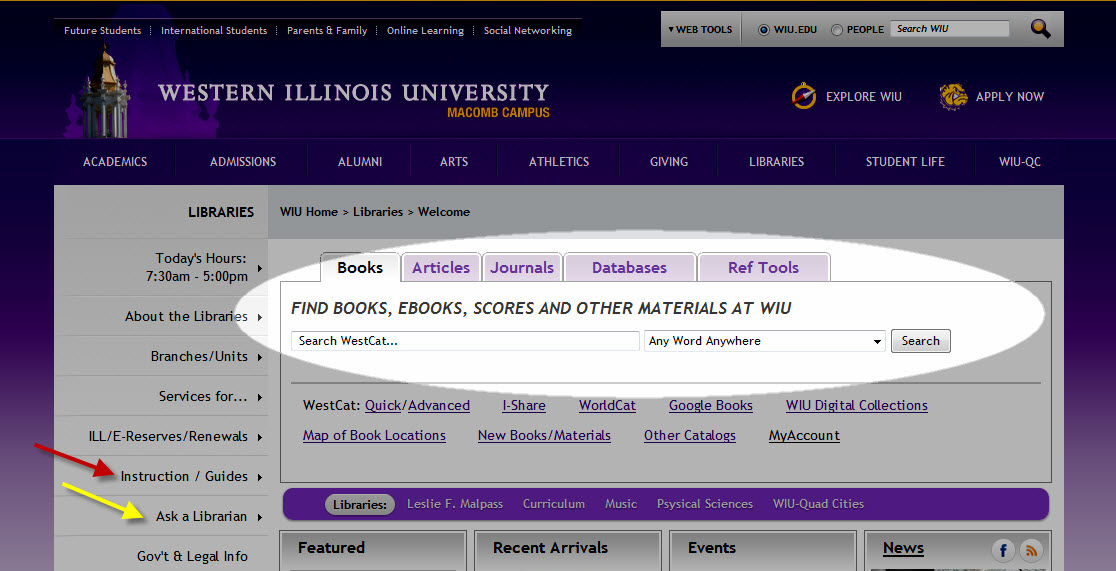The width and height of the screenshot is (1116, 571).
Task: Open the News heading link
Action: [903, 548]
